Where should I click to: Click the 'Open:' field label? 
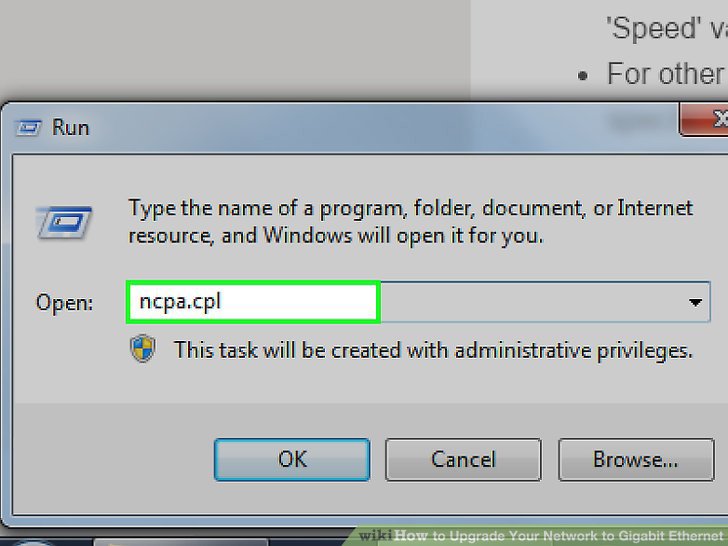(65, 302)
